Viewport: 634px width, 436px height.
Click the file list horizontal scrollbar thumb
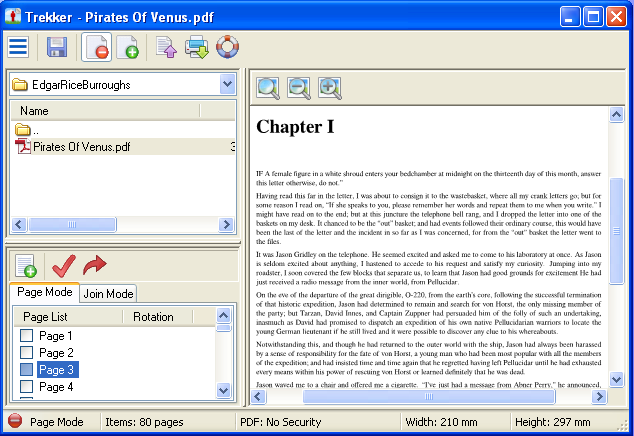click(72, 224)
